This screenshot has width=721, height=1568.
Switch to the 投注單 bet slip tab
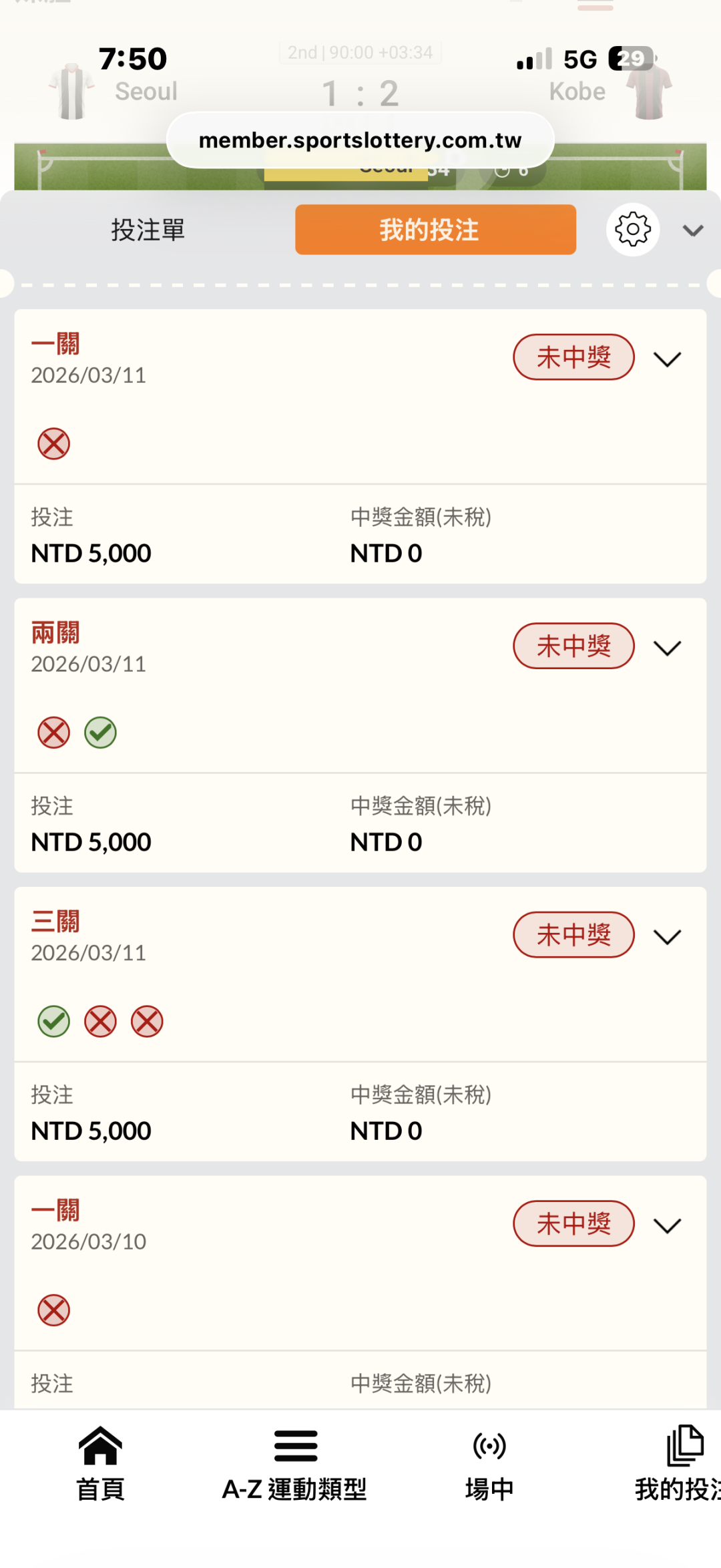coord(148,230)
